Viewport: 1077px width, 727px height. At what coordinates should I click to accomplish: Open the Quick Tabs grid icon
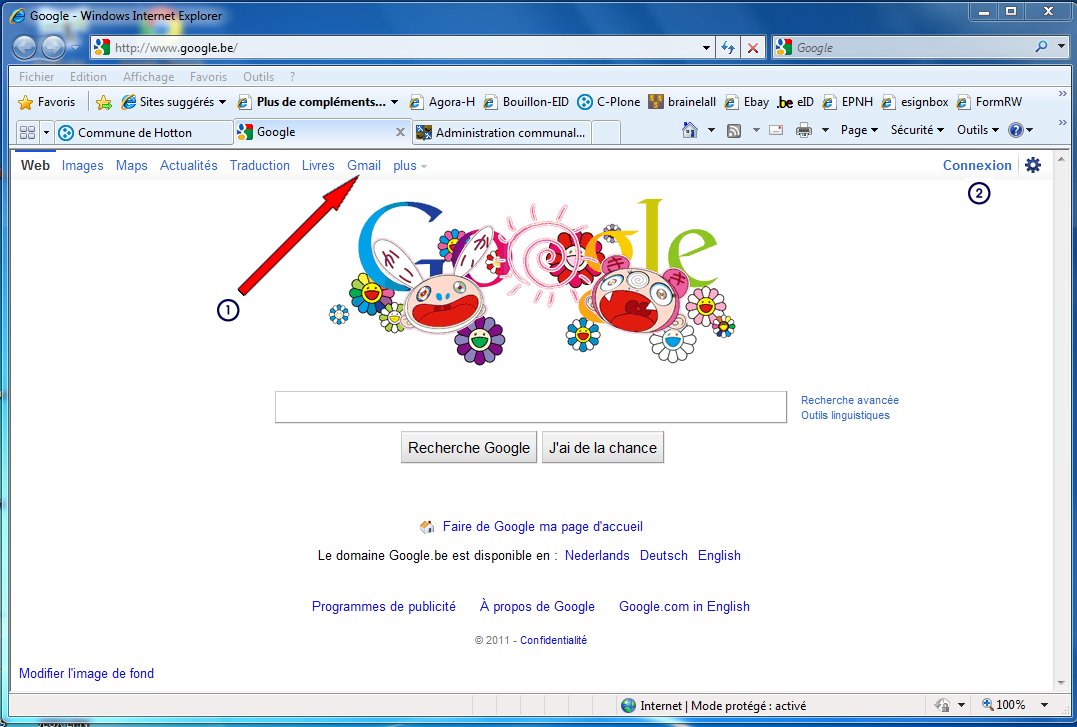click(x=27, y=132)
